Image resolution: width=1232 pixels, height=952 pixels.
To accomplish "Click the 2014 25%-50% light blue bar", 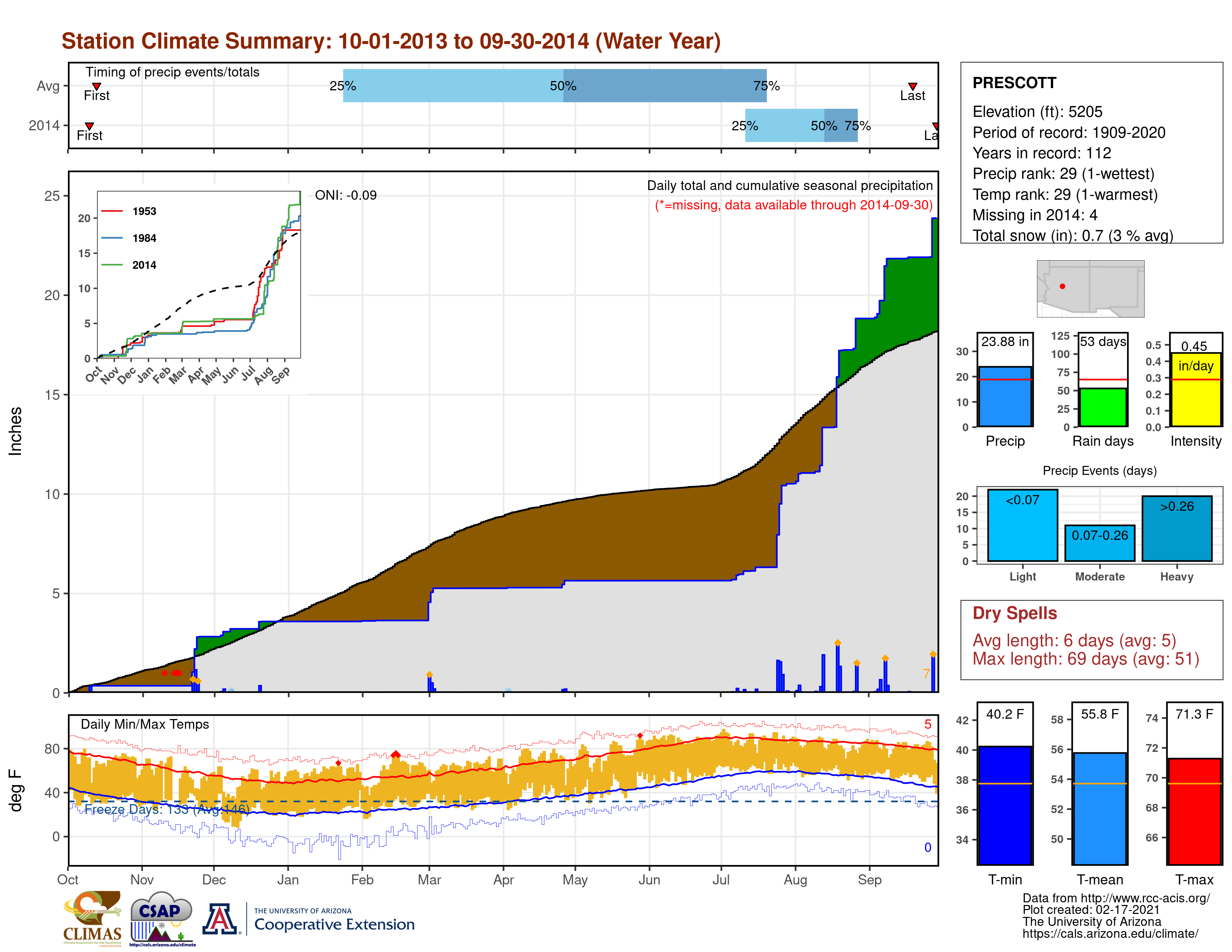I will tap(785, 125).
